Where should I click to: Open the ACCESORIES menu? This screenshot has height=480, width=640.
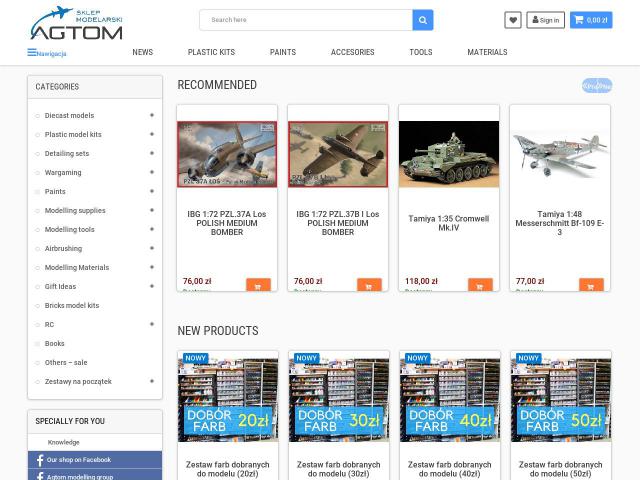353,52
